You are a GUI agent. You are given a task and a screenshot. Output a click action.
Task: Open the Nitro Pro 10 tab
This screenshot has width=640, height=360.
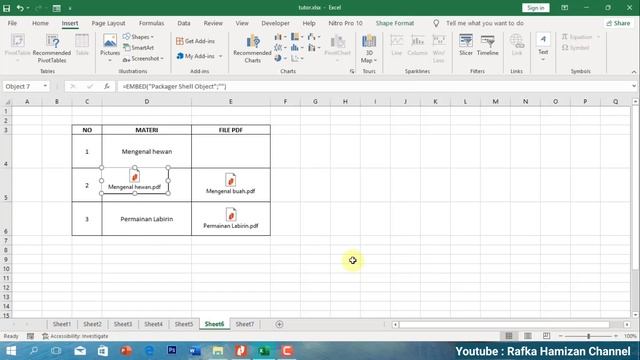tap(345, 23)
